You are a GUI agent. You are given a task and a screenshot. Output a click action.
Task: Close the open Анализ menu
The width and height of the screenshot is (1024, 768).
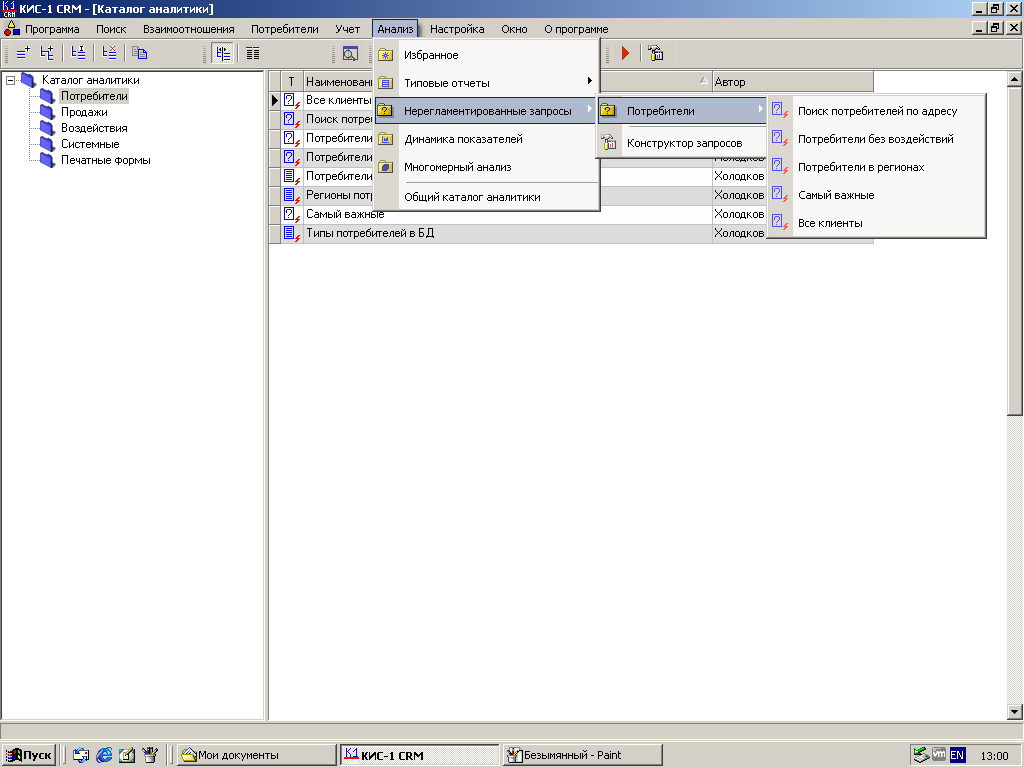395,29
